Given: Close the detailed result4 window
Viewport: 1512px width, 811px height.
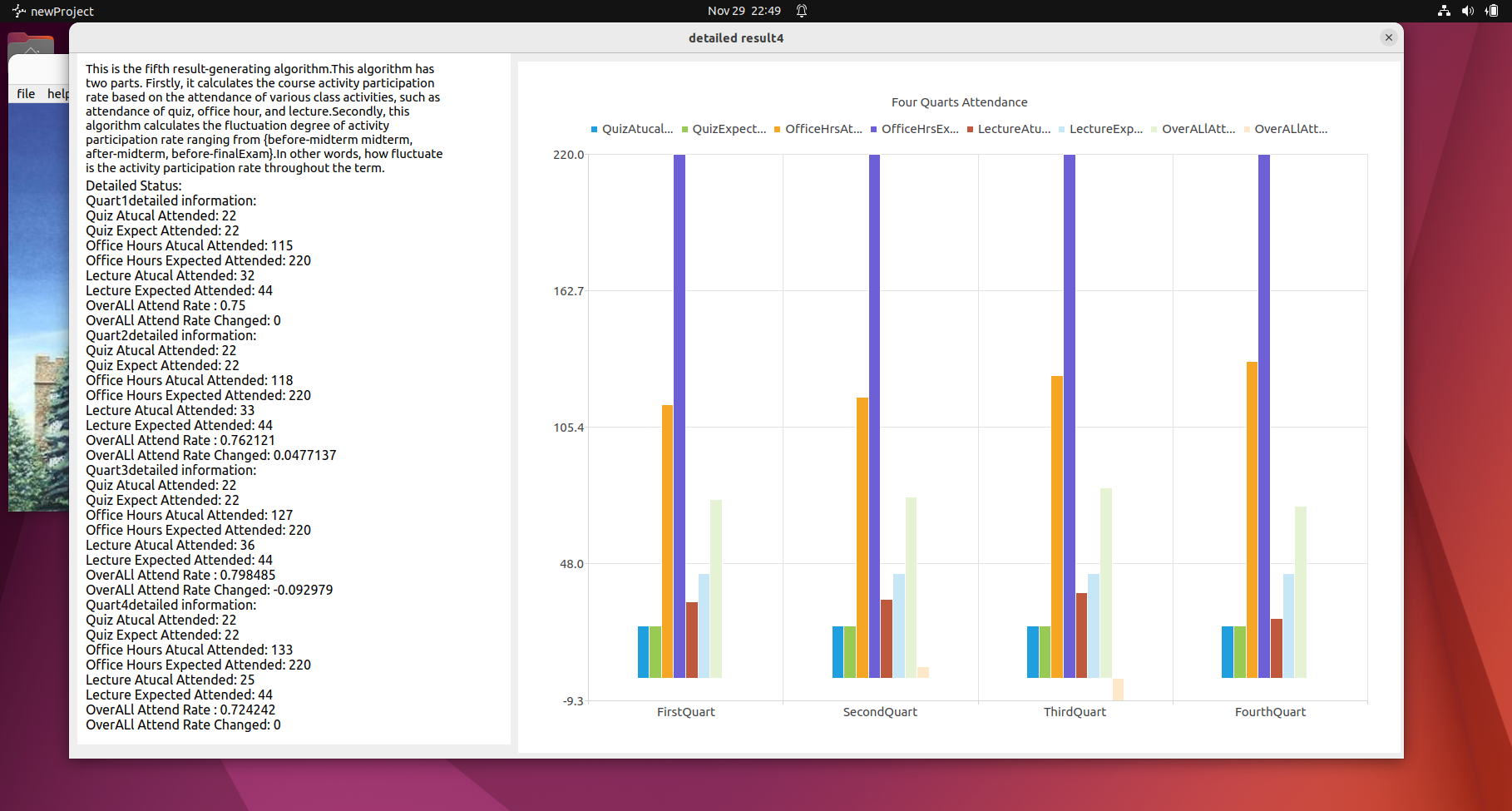Looking at the screenshot, I should [1388, 37].
